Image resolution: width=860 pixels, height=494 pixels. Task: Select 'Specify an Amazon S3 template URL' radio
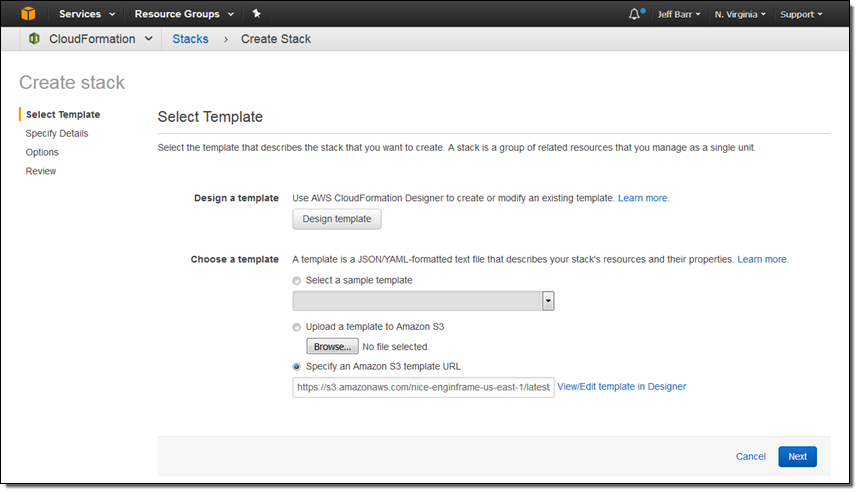(x=297, y=367)
